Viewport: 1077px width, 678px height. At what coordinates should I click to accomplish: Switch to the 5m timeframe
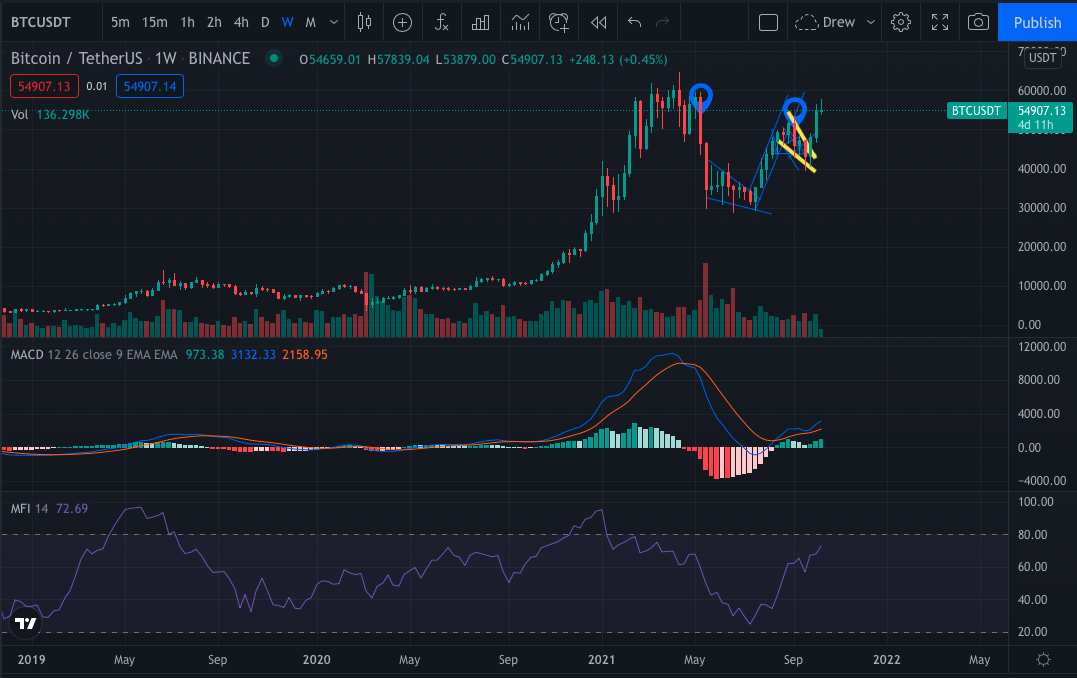[120, 22]
